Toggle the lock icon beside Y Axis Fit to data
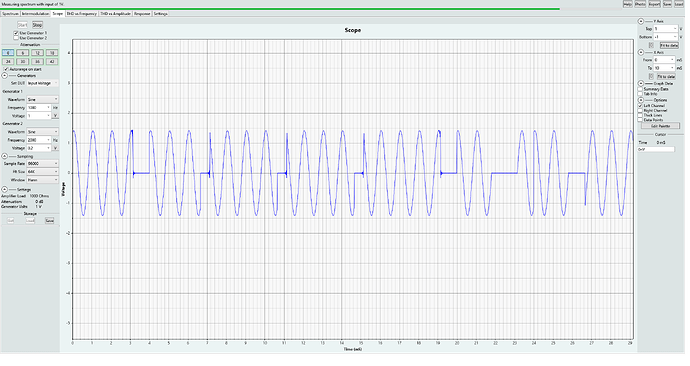The image size is (690, 366). tap(652, 45)
